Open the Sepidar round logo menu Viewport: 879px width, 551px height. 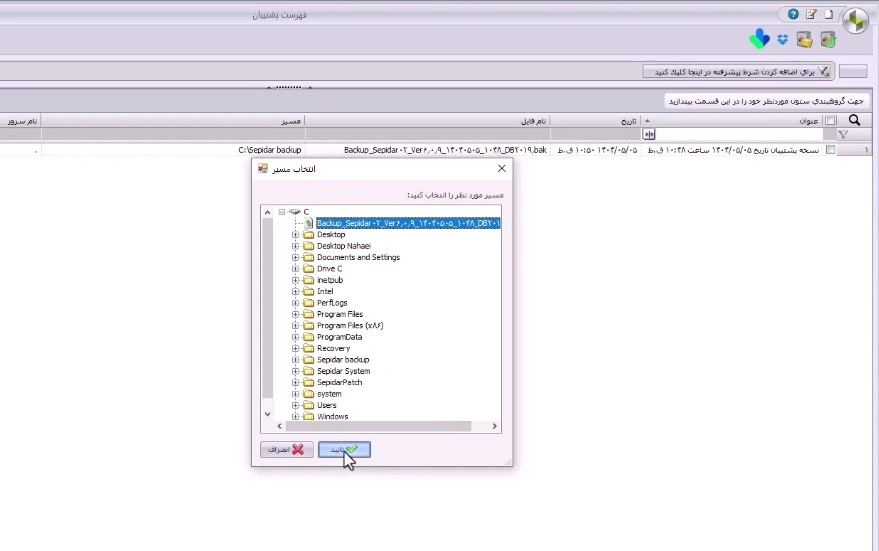coord(856,21)
